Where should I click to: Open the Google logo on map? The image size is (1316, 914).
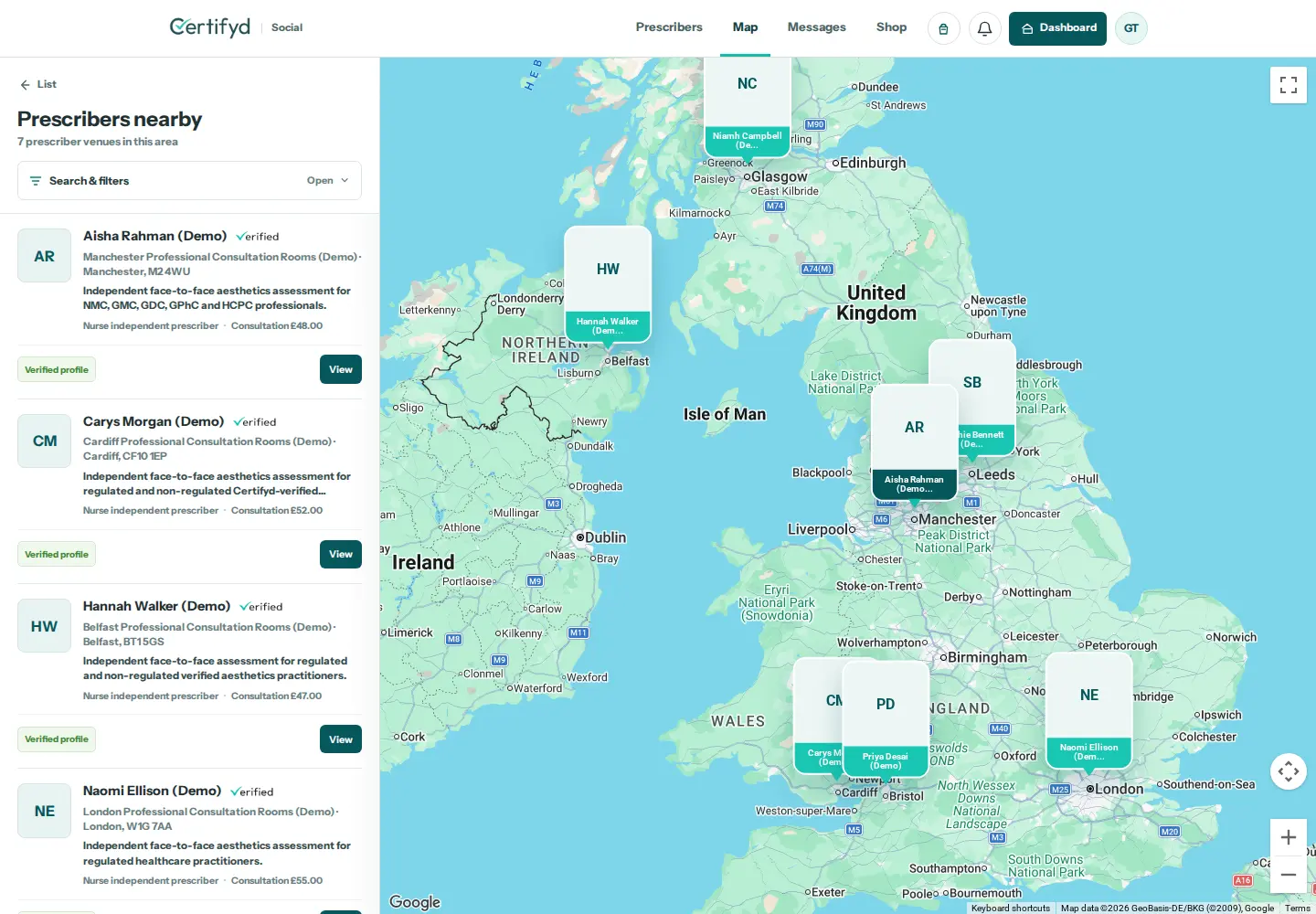(415, 902)
